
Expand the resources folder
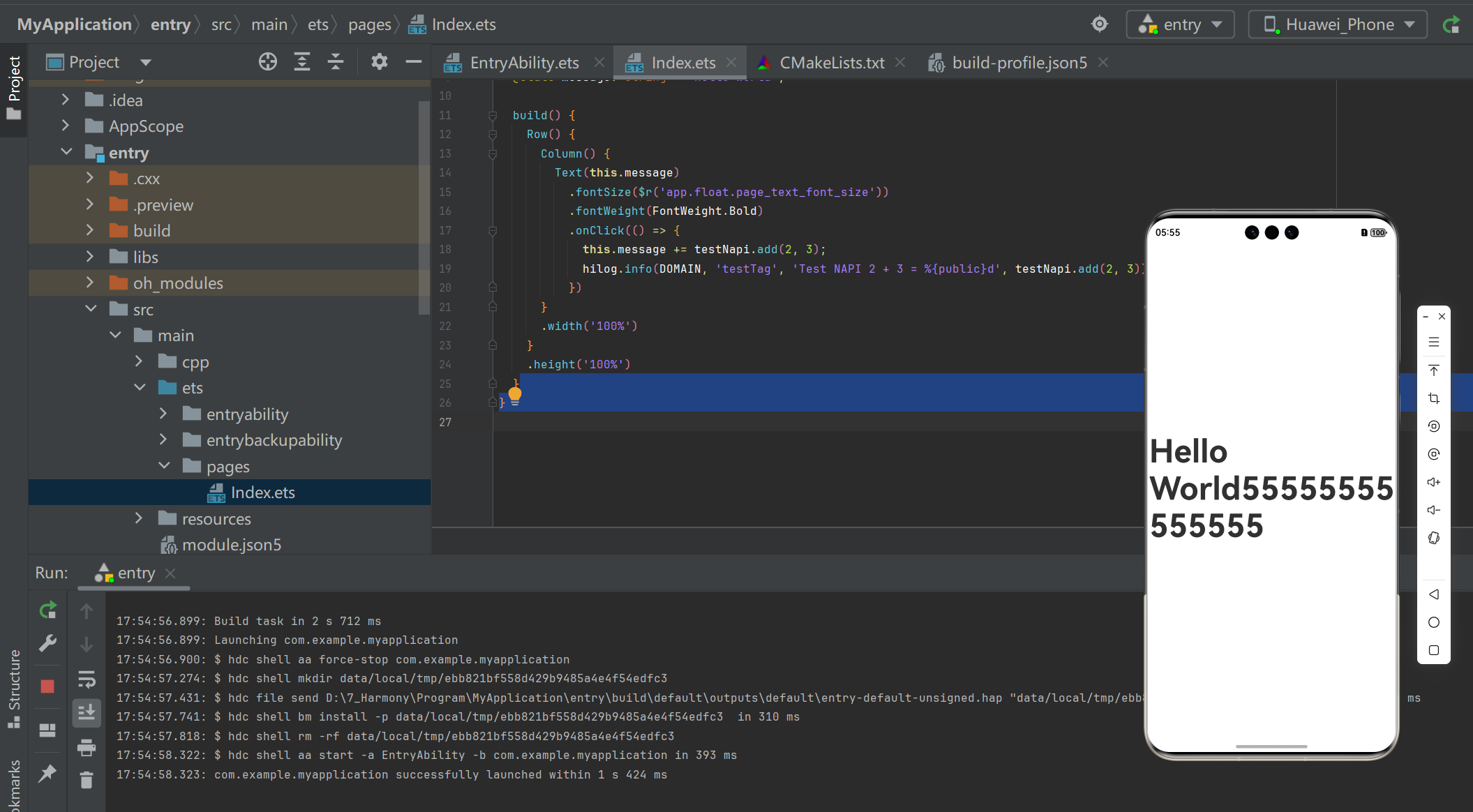139,518
